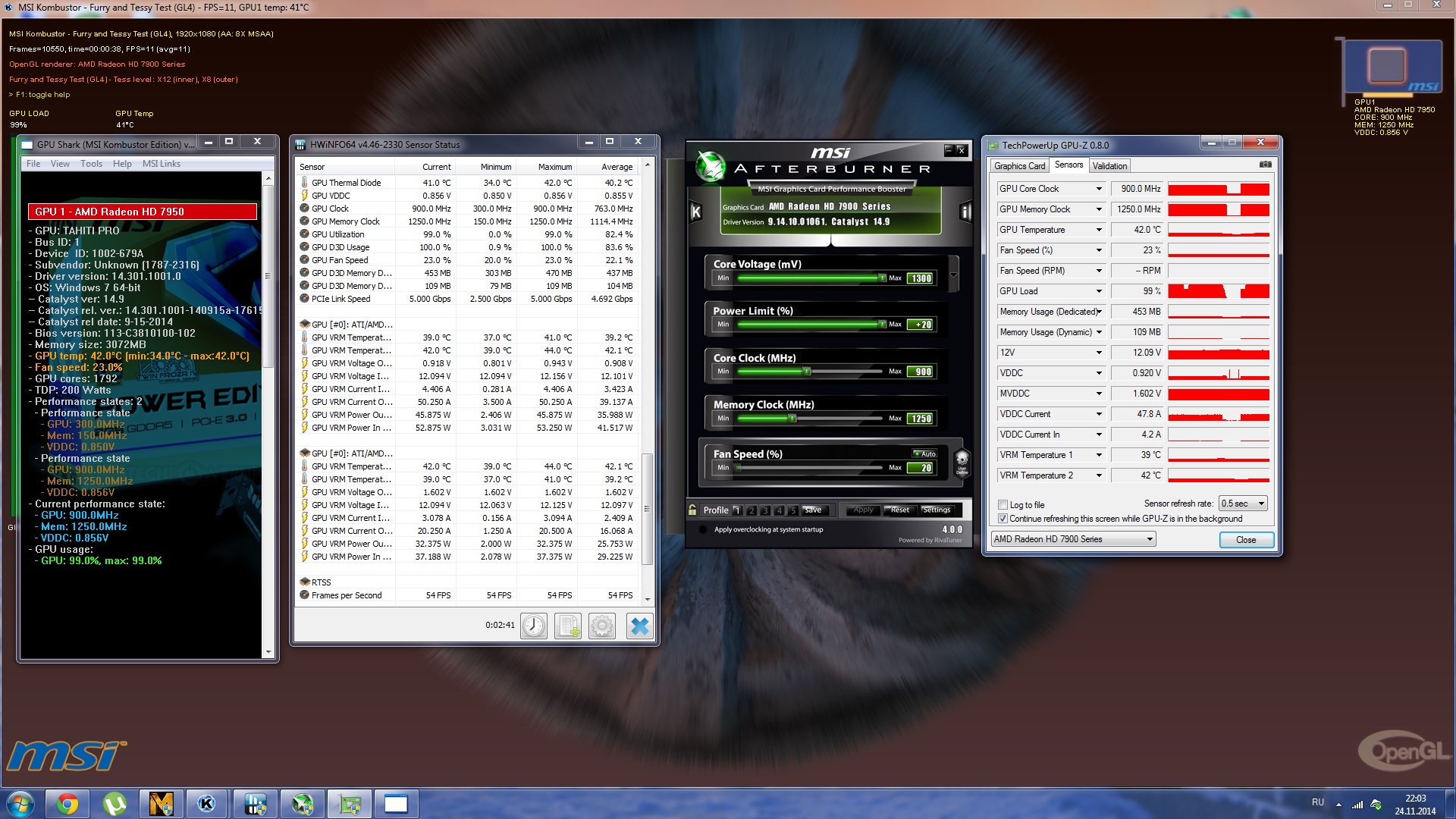Click the Afterburner info 'i' side button
Viewport: 1456px width, 819px height.
[965, 212]
